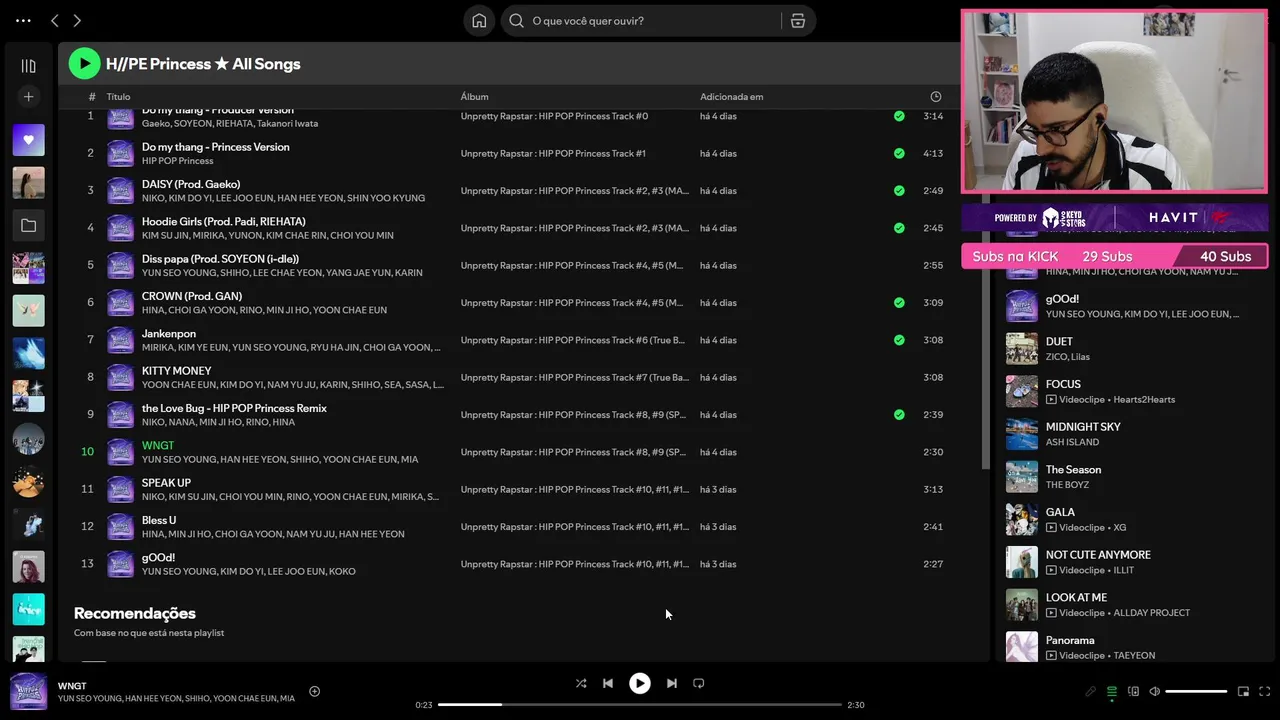This screenshot has height=720, width=1280.
Task: Toggle saved check on DAISY (Prod. Gaeko)
Action: click(x=899, y=191)
